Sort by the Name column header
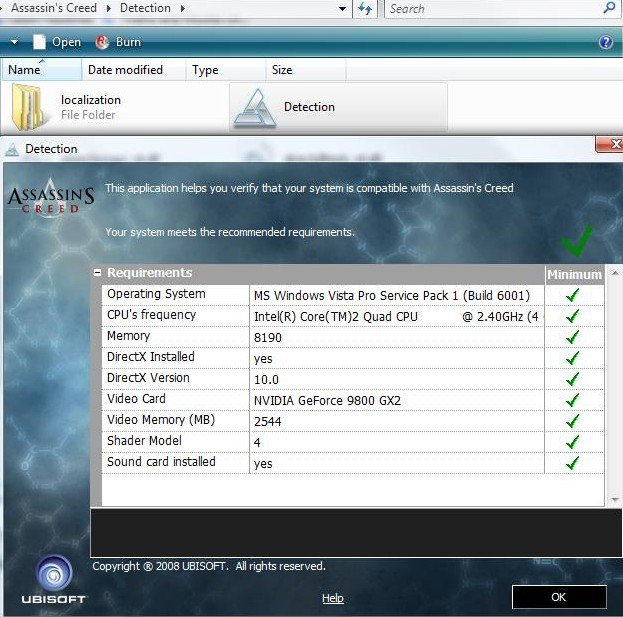Viewport: 623px width, 617px height. pos(41,70)
